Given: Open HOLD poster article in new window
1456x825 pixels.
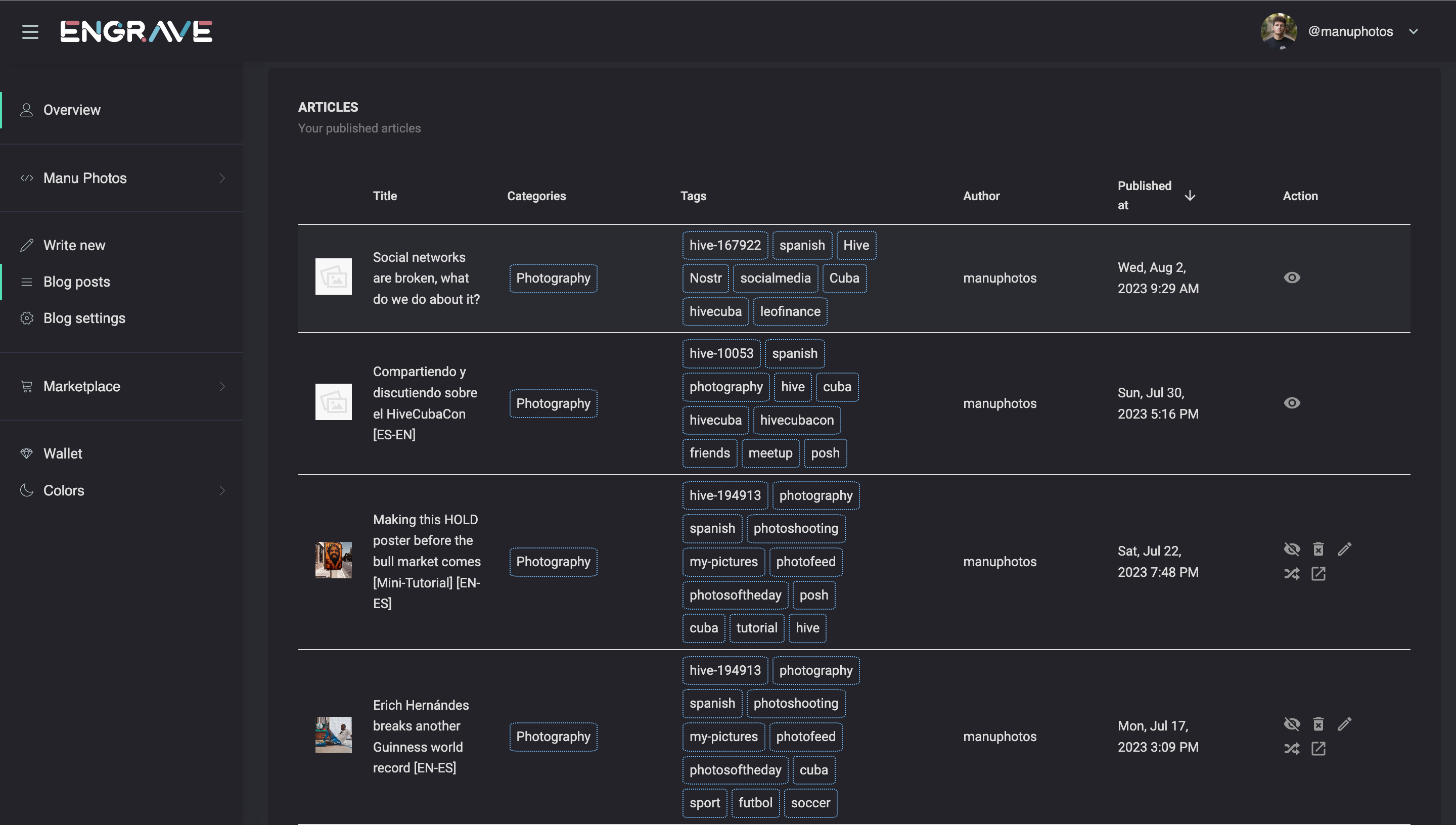Looking at the screenshot, I should coord(1318,574).
